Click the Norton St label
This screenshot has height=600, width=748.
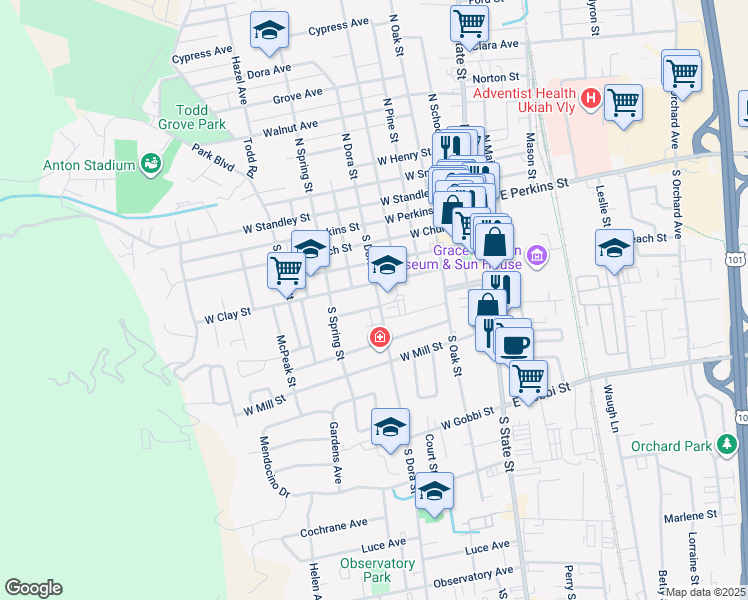[496, 78]
